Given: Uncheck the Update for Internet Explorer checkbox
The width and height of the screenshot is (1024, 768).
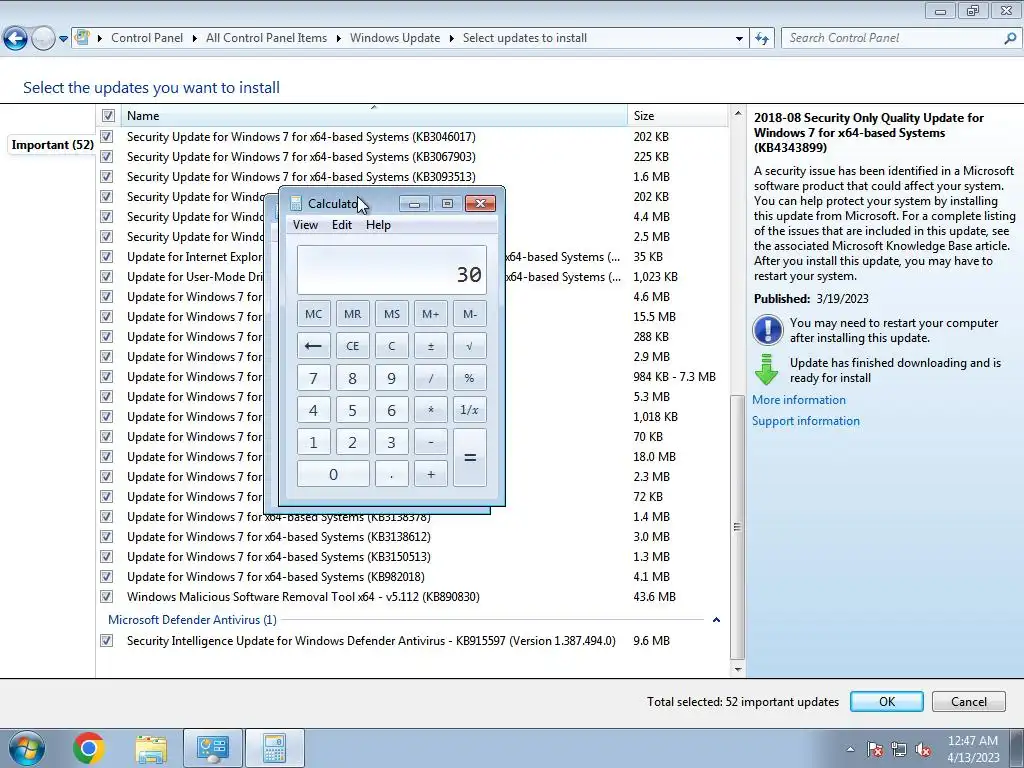Looking at the screenshot, I should click(106, 257).
